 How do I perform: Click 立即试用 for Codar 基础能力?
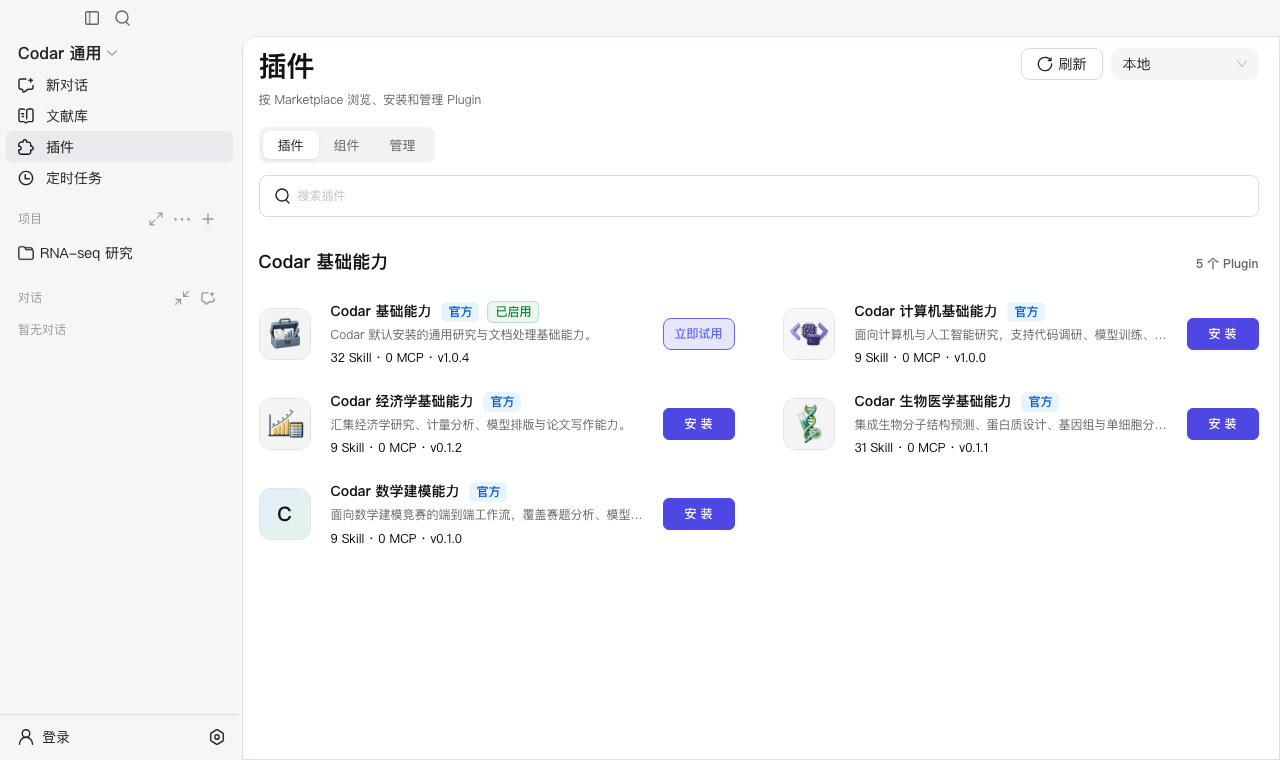tap(699, 334)
